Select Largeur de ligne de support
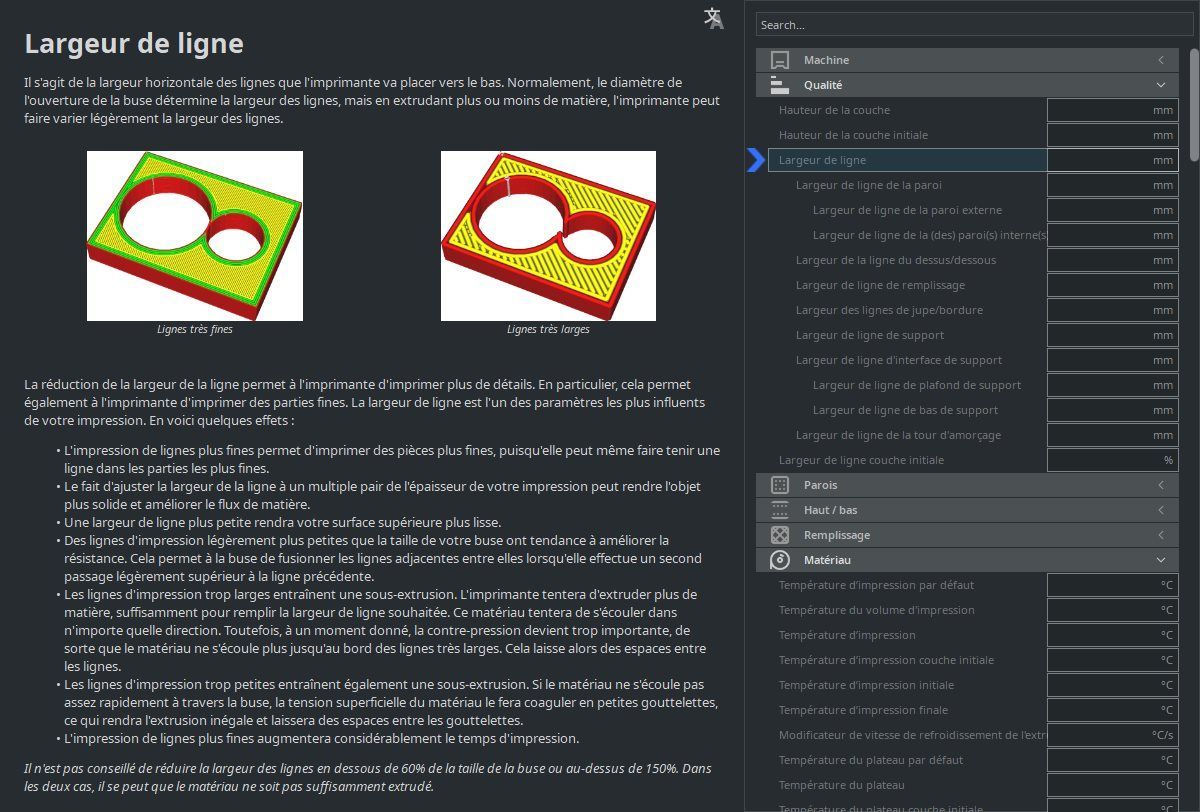The height and width of the screenshot is (812, 1200). [870, 335]
